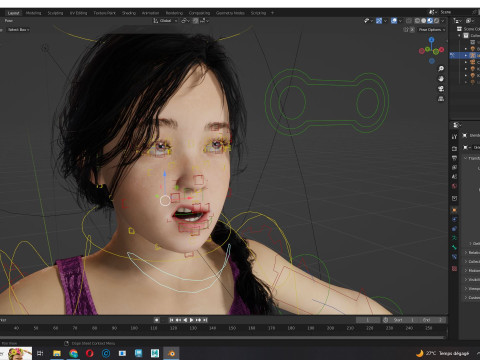Toggle the snapping magnet button
480x360 pixels.
click(x=196, y=21)
